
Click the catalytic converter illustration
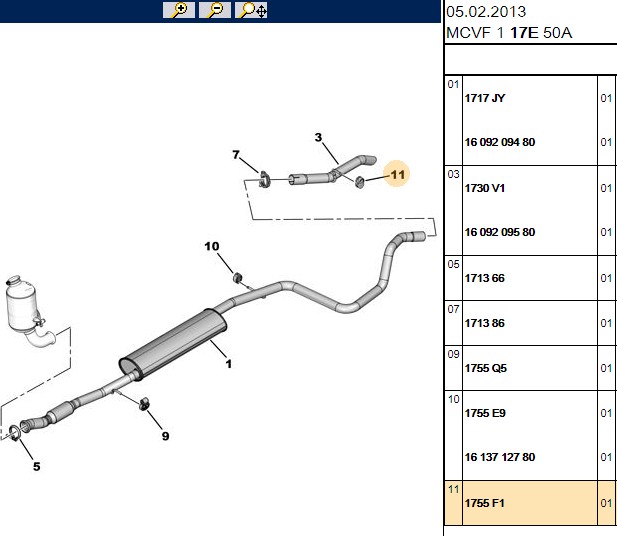click(x=30, y=312)
